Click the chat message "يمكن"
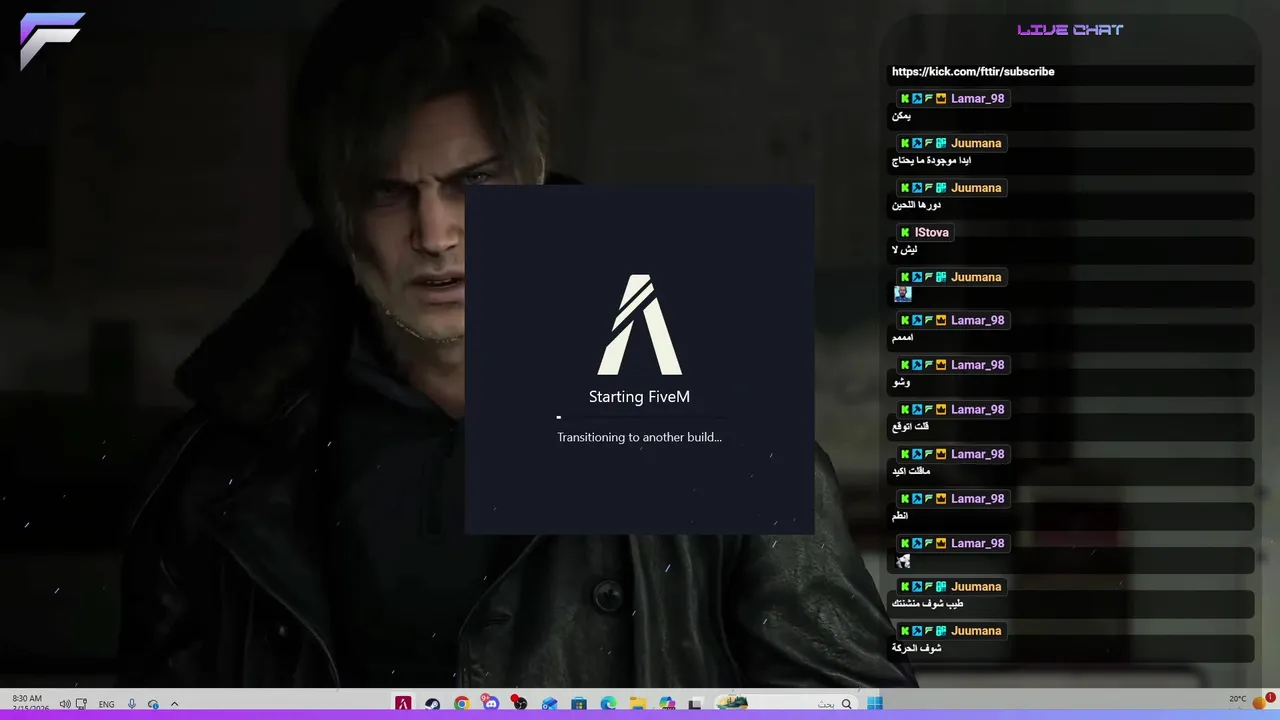This screenshot has width=1280, height=720. (901, 116)
